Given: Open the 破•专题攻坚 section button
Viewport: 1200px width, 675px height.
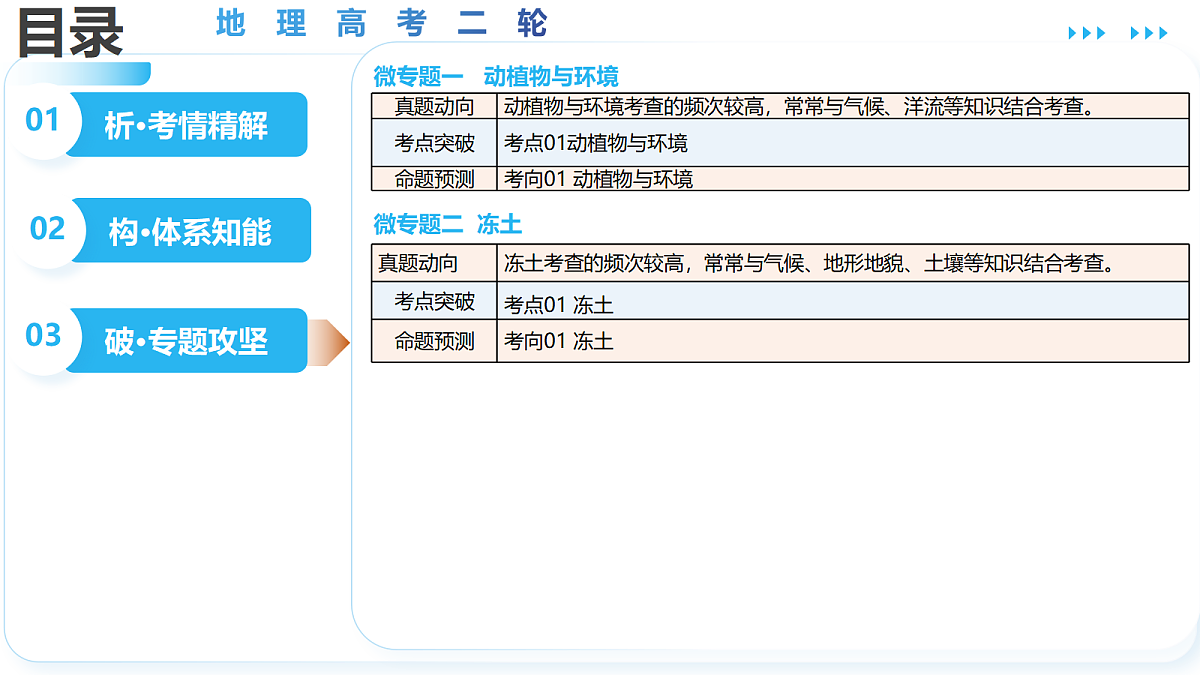Looking at the screenshot, I should 186,341.
